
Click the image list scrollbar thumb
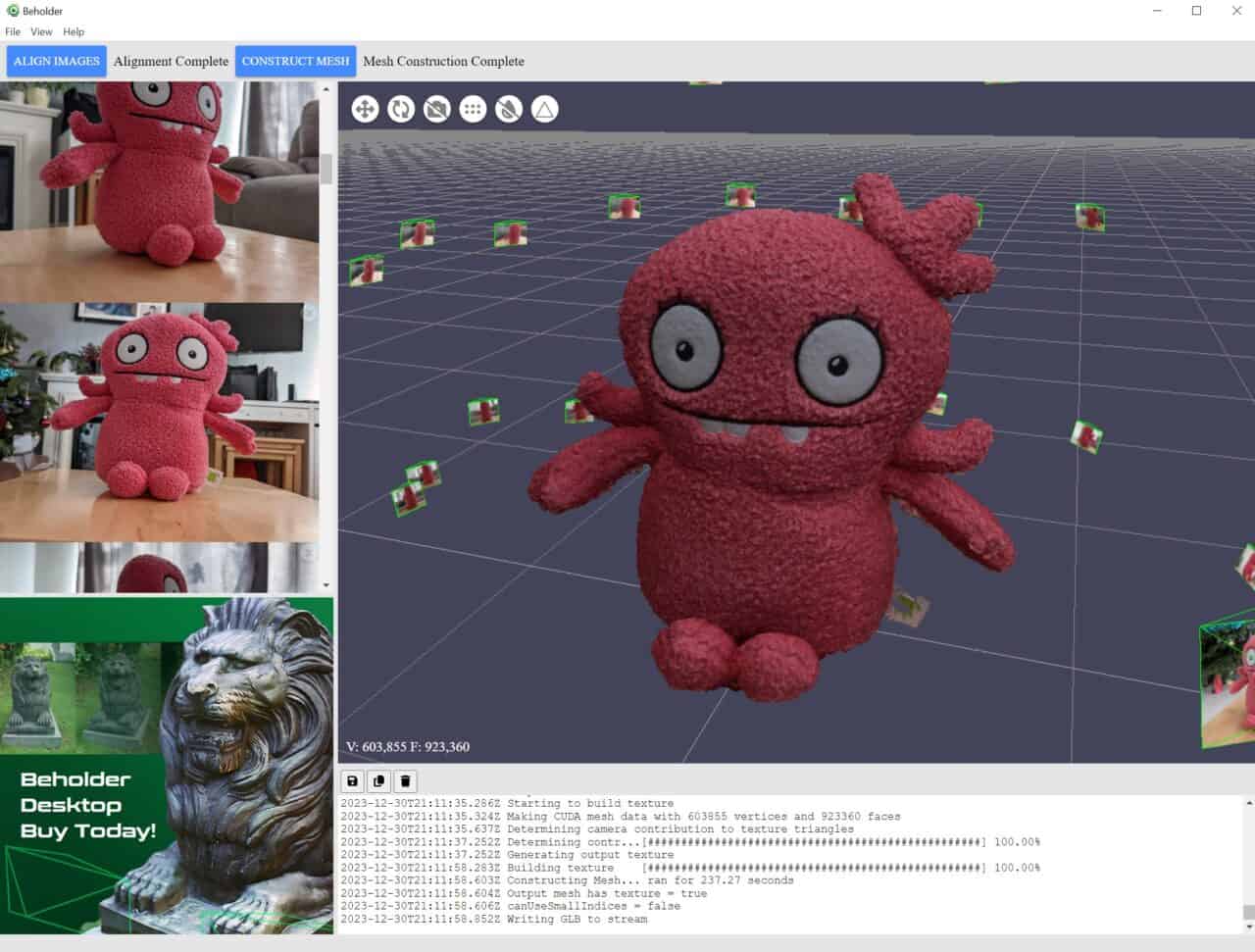326,169
